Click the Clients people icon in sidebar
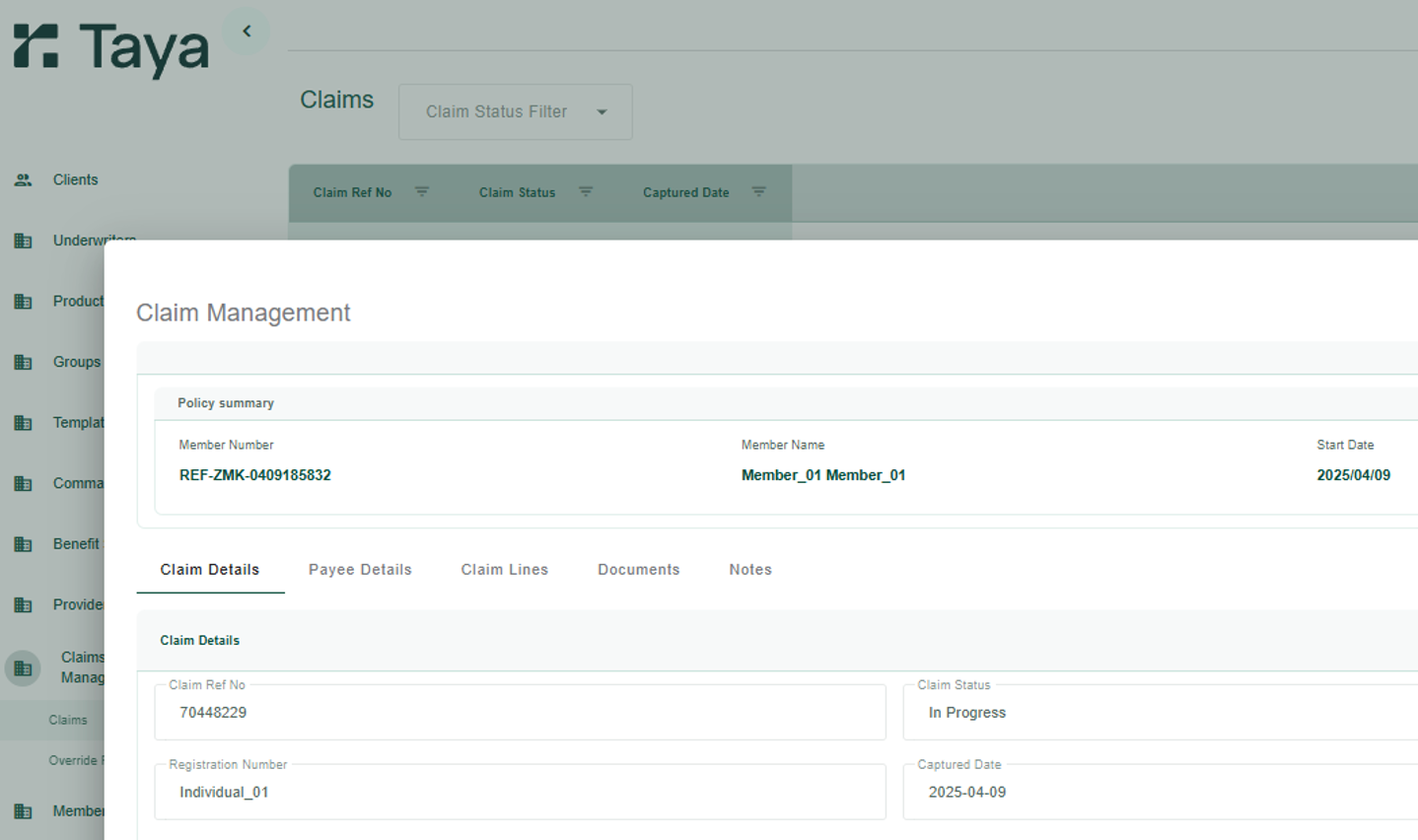Screen dimensions: 1418x840 pyautogui.click(x=24, y=180)
